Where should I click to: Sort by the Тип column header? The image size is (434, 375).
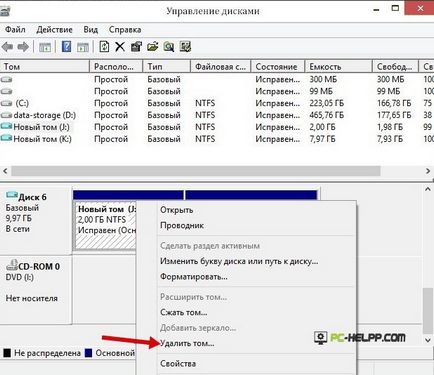click(167, 66)
